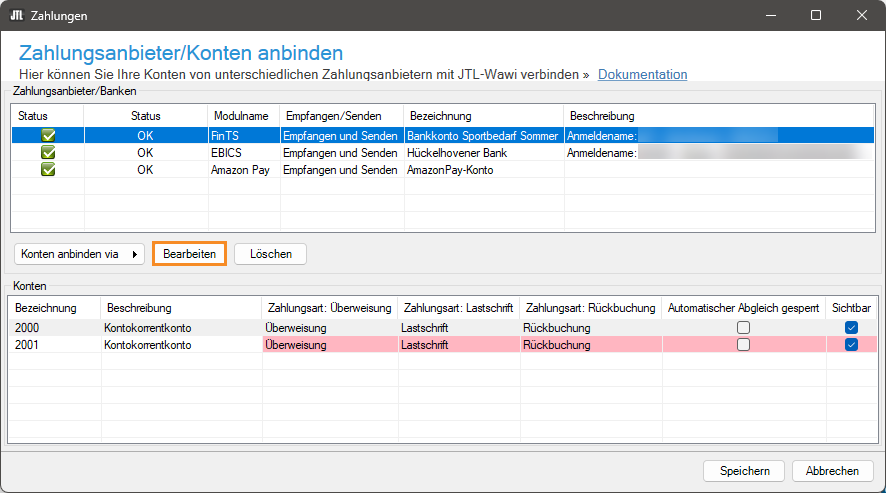This screenshot has width=886, height=493.
Task: Select the AmazonPay-Konto entry
Action: pos(450,170)
